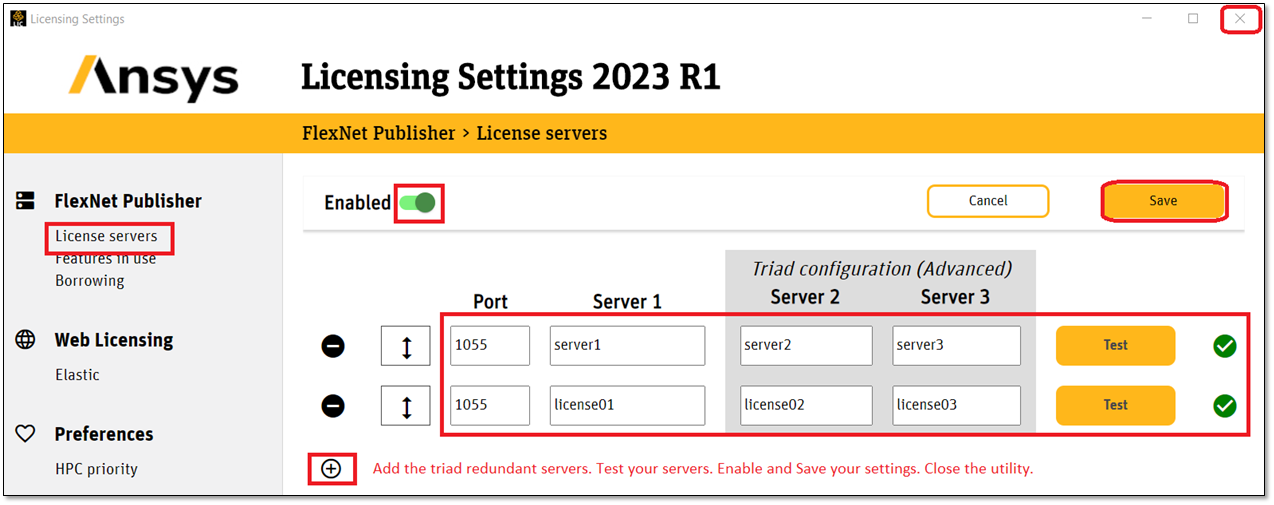Edit the server3 hostname field
1274x505 pixels.
coord(957,346)
